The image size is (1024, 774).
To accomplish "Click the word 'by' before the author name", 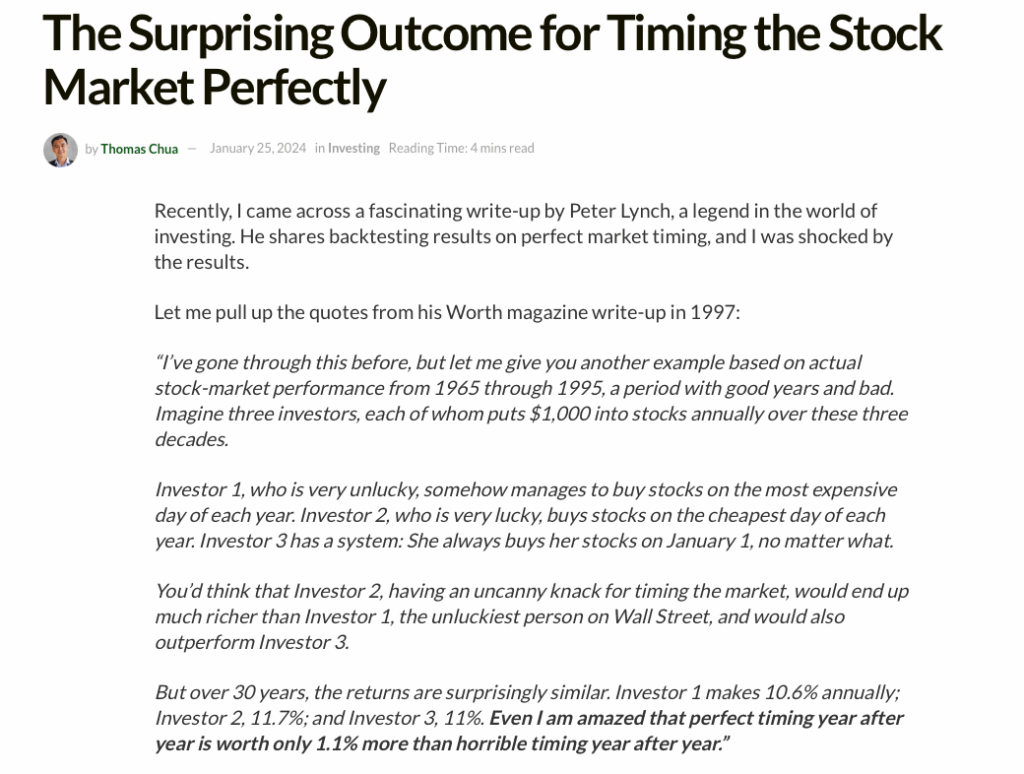I will coord(91,149).
